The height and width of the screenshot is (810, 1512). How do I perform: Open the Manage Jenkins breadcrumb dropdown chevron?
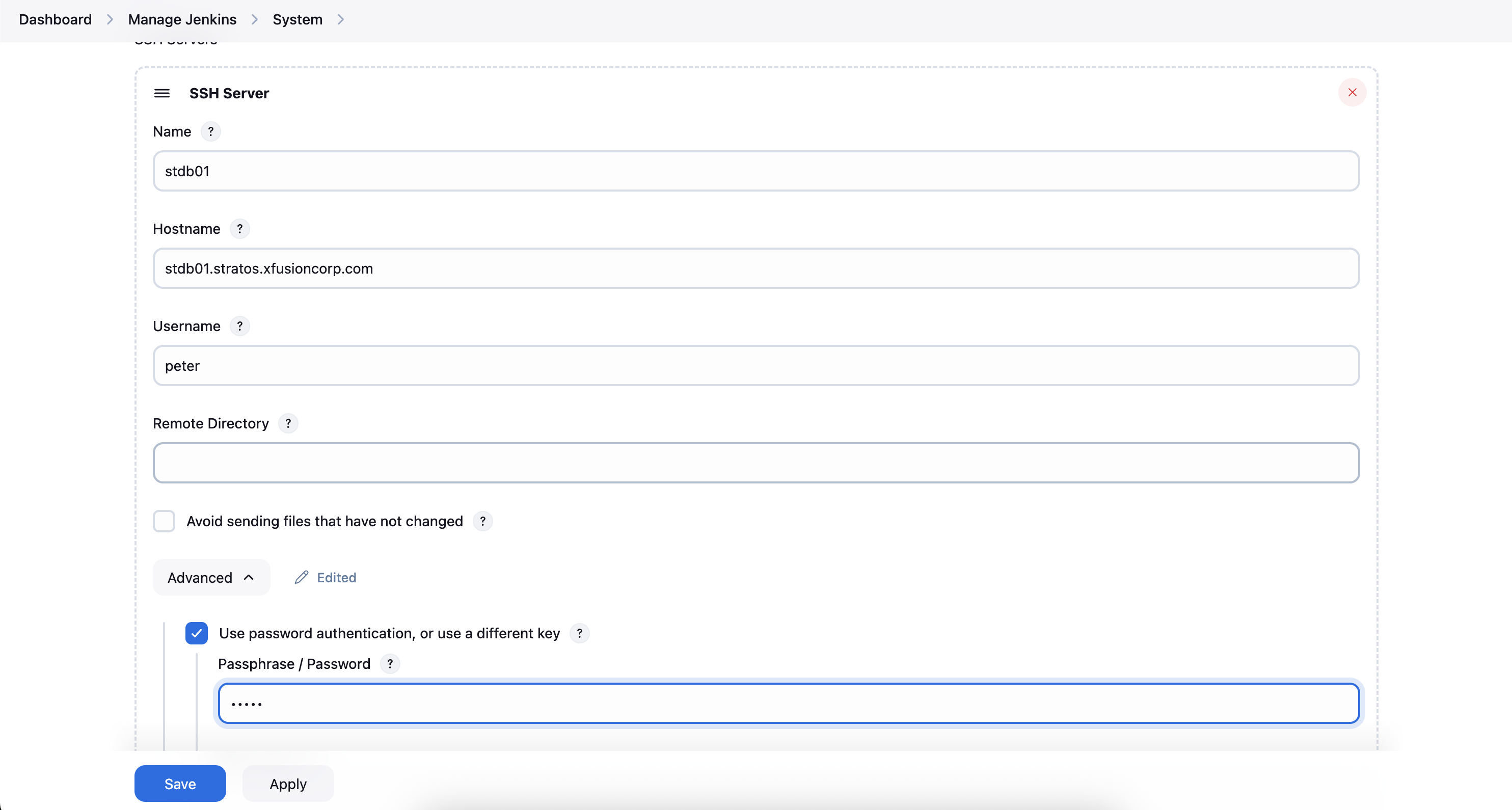click(x=255, y=19)
